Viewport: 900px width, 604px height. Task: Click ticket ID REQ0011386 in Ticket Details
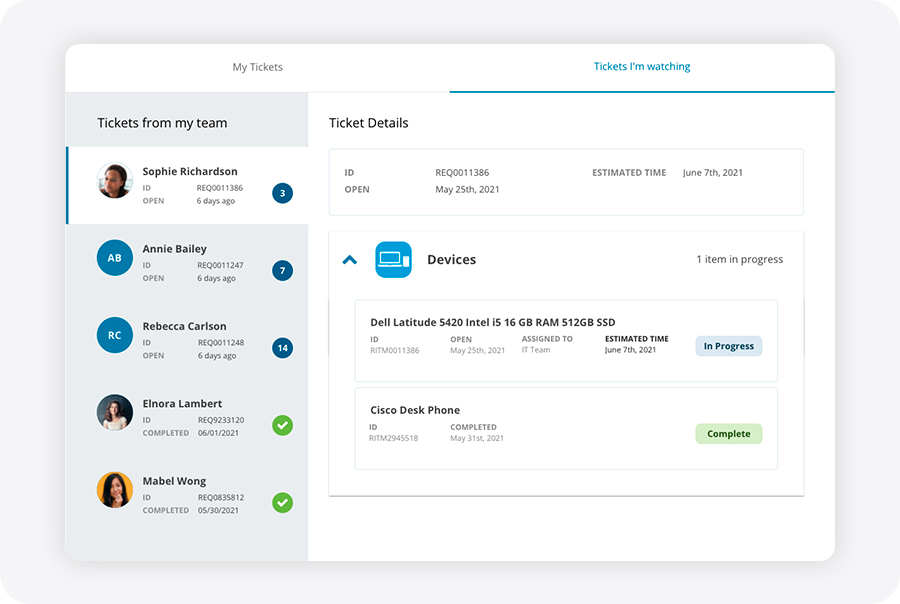pyautogui.click(x=462, y=173)
